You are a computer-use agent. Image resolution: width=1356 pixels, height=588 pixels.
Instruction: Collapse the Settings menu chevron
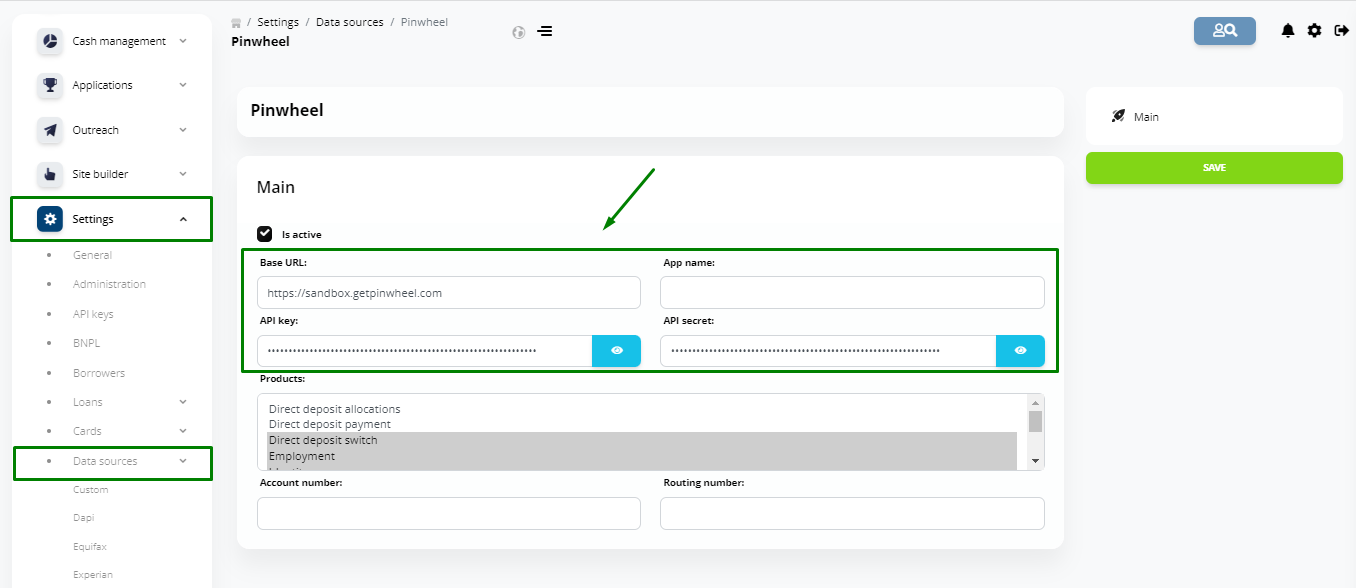pyautogui.click(x=183, y=219)
